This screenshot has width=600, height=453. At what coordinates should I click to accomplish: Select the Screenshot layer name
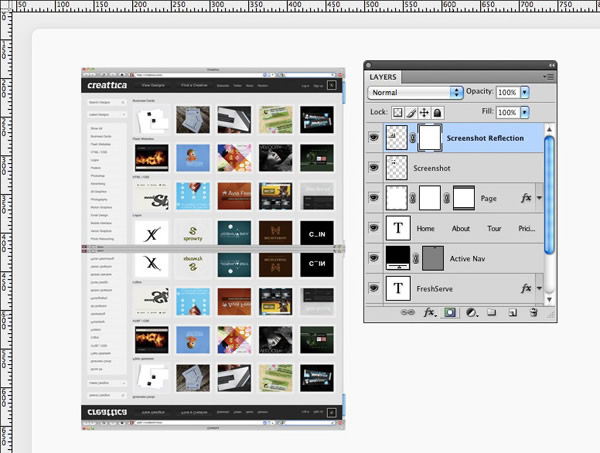(432, 168)
